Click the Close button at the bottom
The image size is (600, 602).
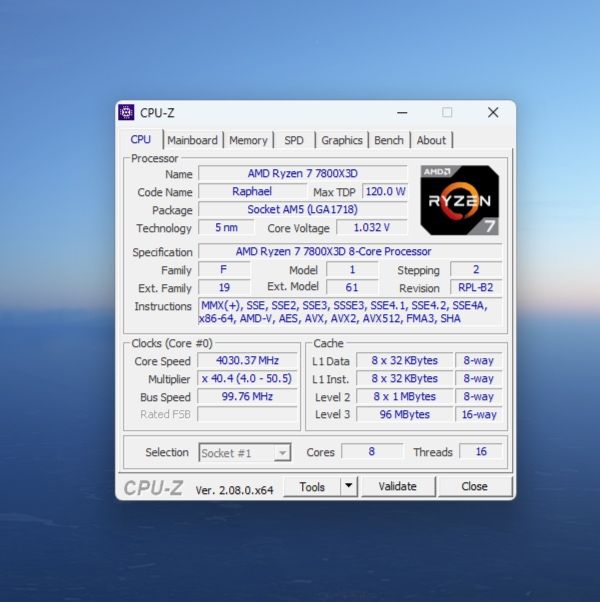tap(474, 487)
